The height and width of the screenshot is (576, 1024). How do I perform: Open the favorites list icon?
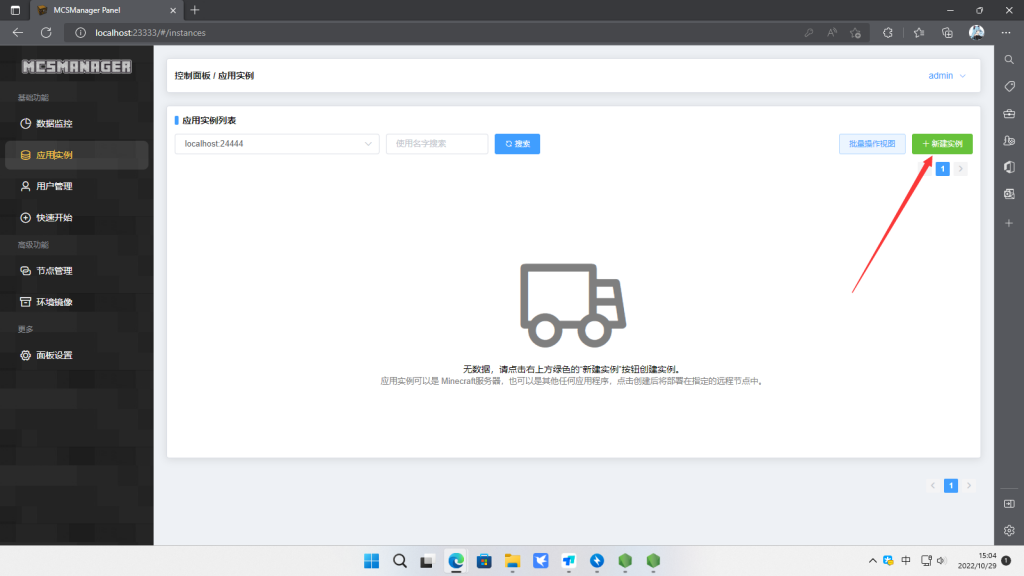point(919,33)
